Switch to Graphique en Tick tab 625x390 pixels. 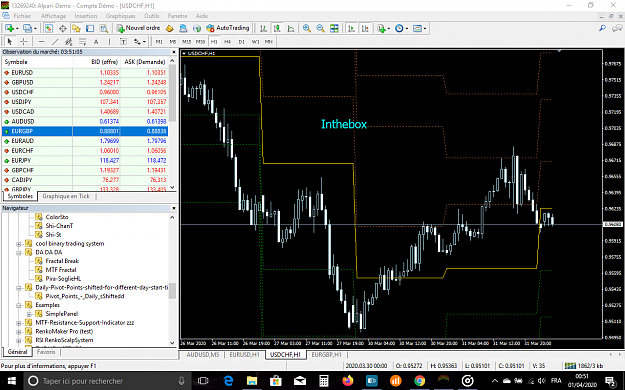point(66,196)
